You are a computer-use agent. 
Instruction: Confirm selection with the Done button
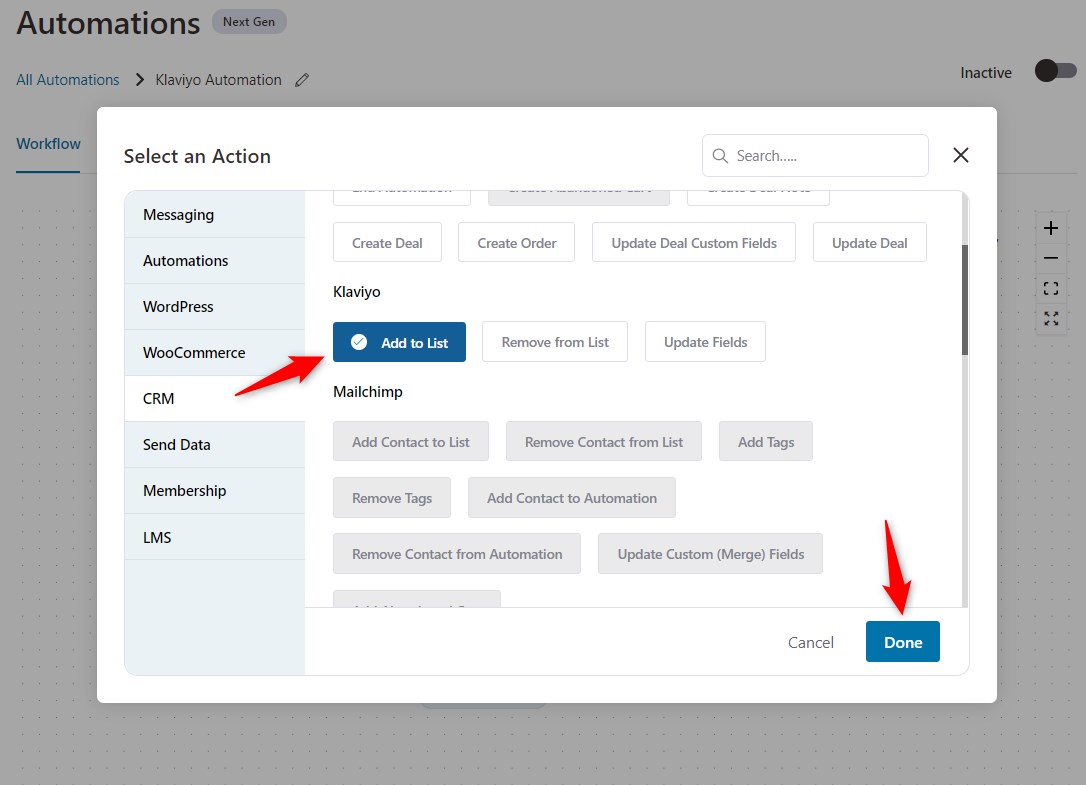click(x=902, y=642)
